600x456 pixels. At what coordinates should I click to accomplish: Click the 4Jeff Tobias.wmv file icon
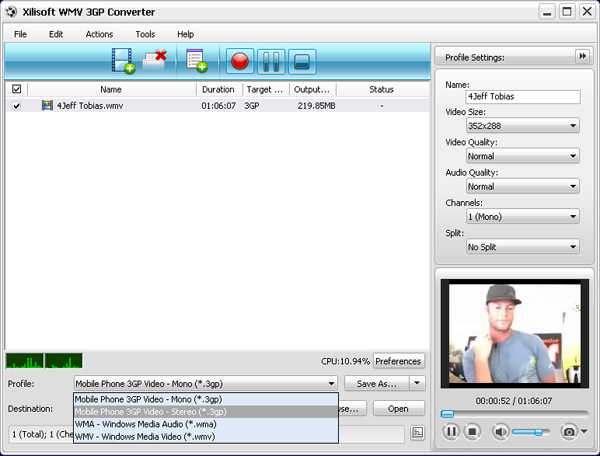47,105
